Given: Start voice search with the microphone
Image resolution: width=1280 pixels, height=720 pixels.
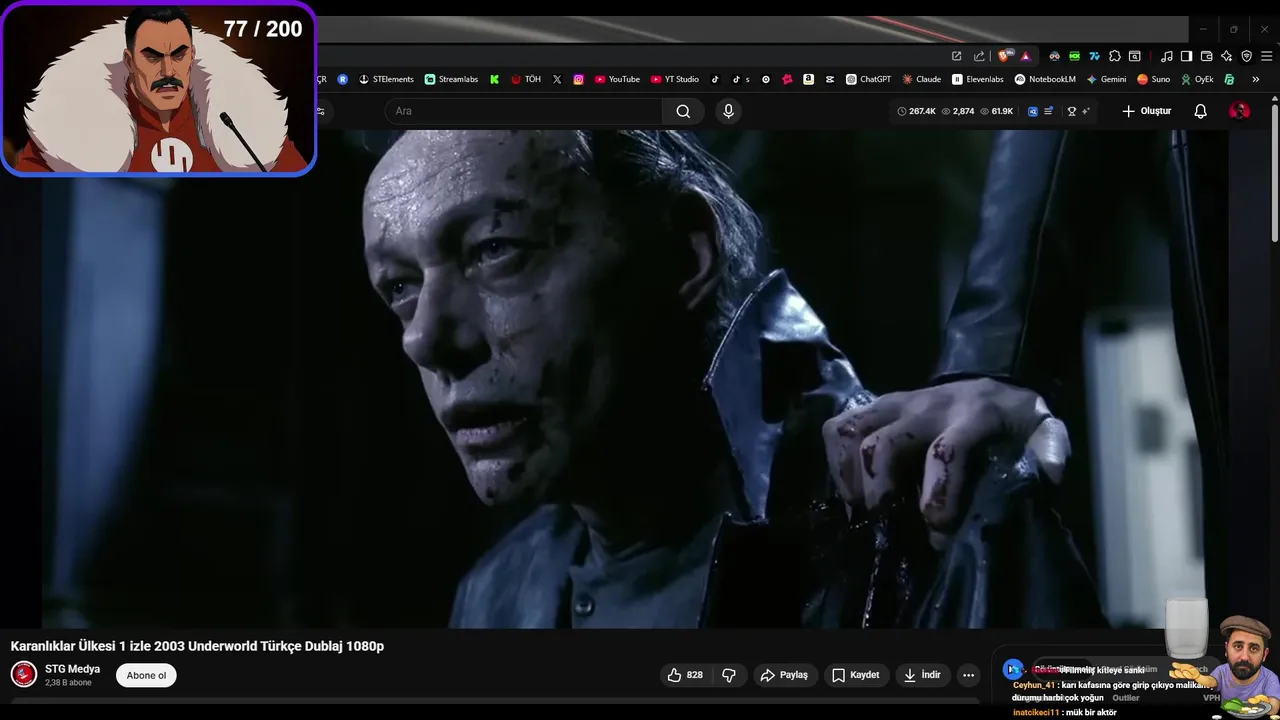Looking at the screenshot, I should pos(728,111).
